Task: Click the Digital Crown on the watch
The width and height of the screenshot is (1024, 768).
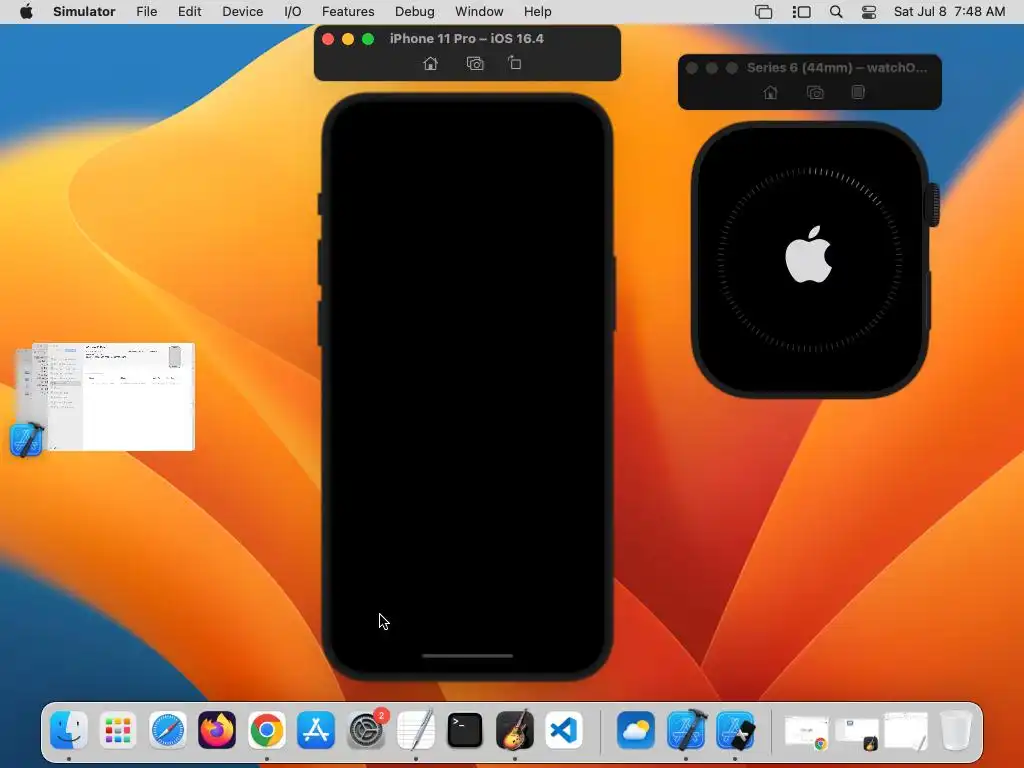Action: [x=933, y=205]
